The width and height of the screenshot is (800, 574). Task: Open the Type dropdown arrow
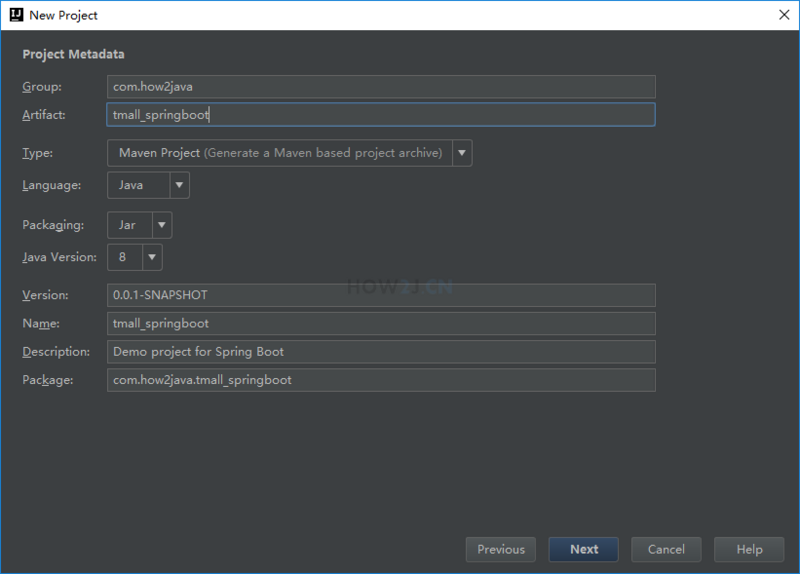462,153
